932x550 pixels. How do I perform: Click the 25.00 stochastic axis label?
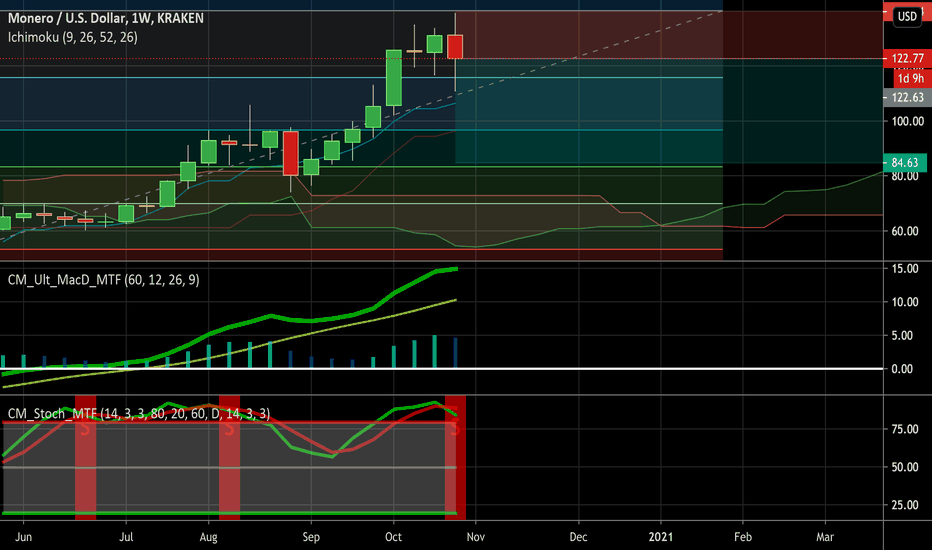905,505
